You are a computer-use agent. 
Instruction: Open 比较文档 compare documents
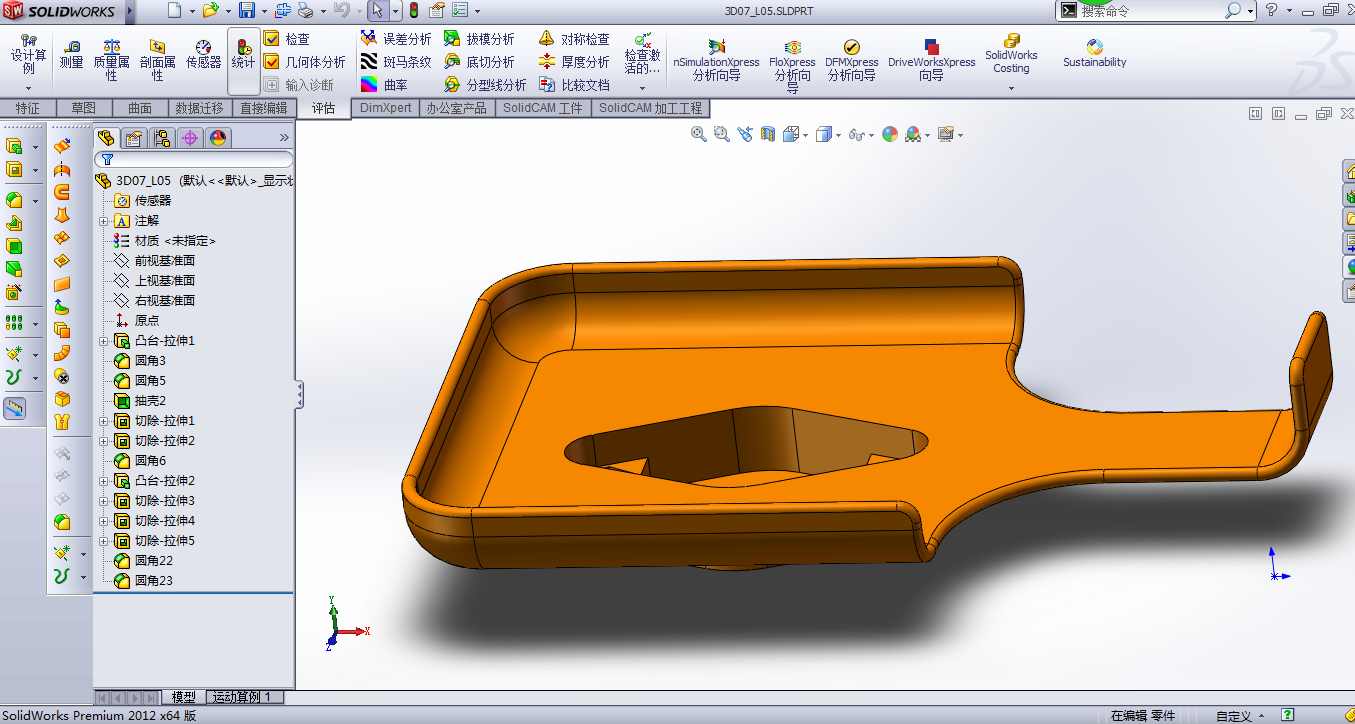pos(574,85)
